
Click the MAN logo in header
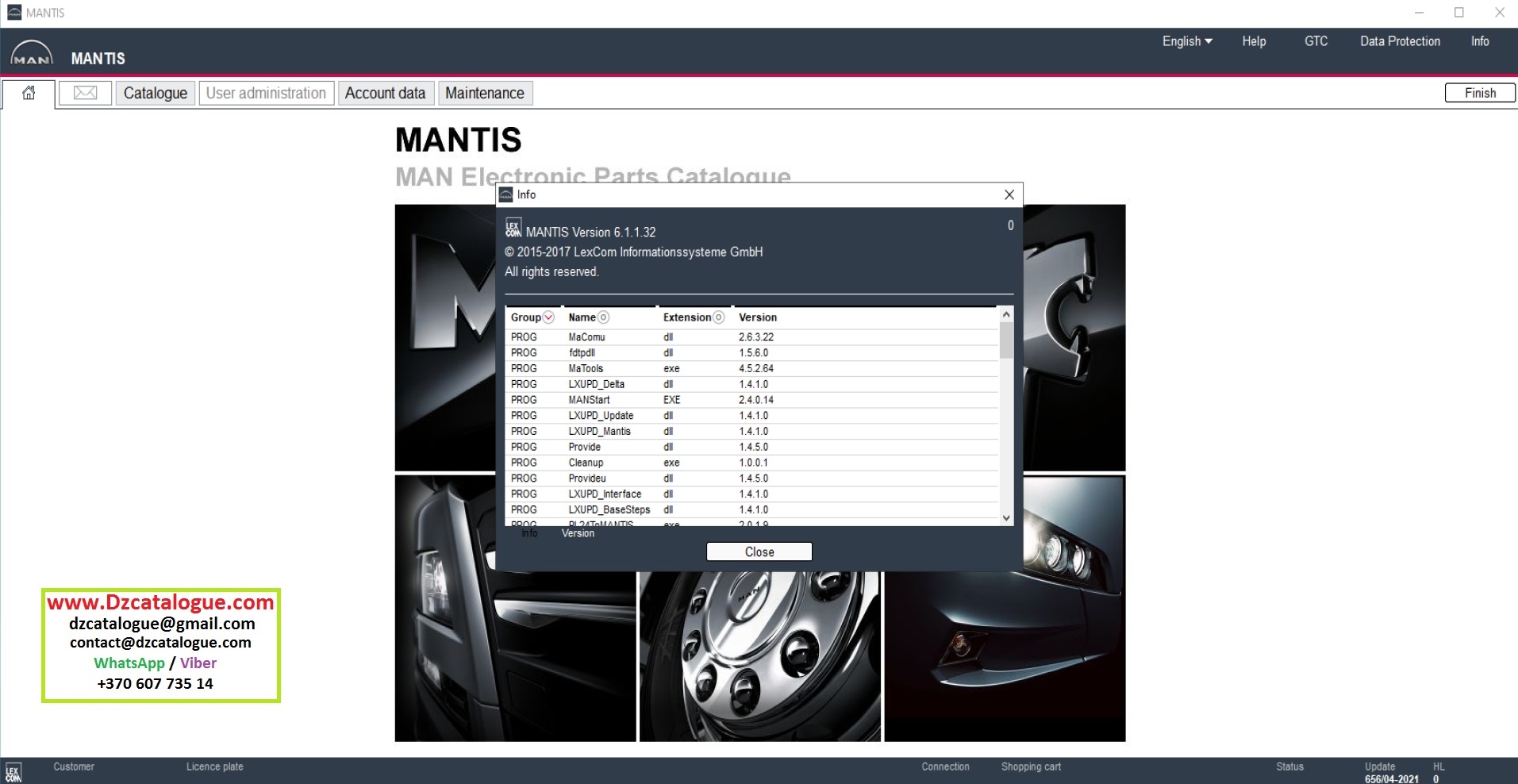coord(32,54)
